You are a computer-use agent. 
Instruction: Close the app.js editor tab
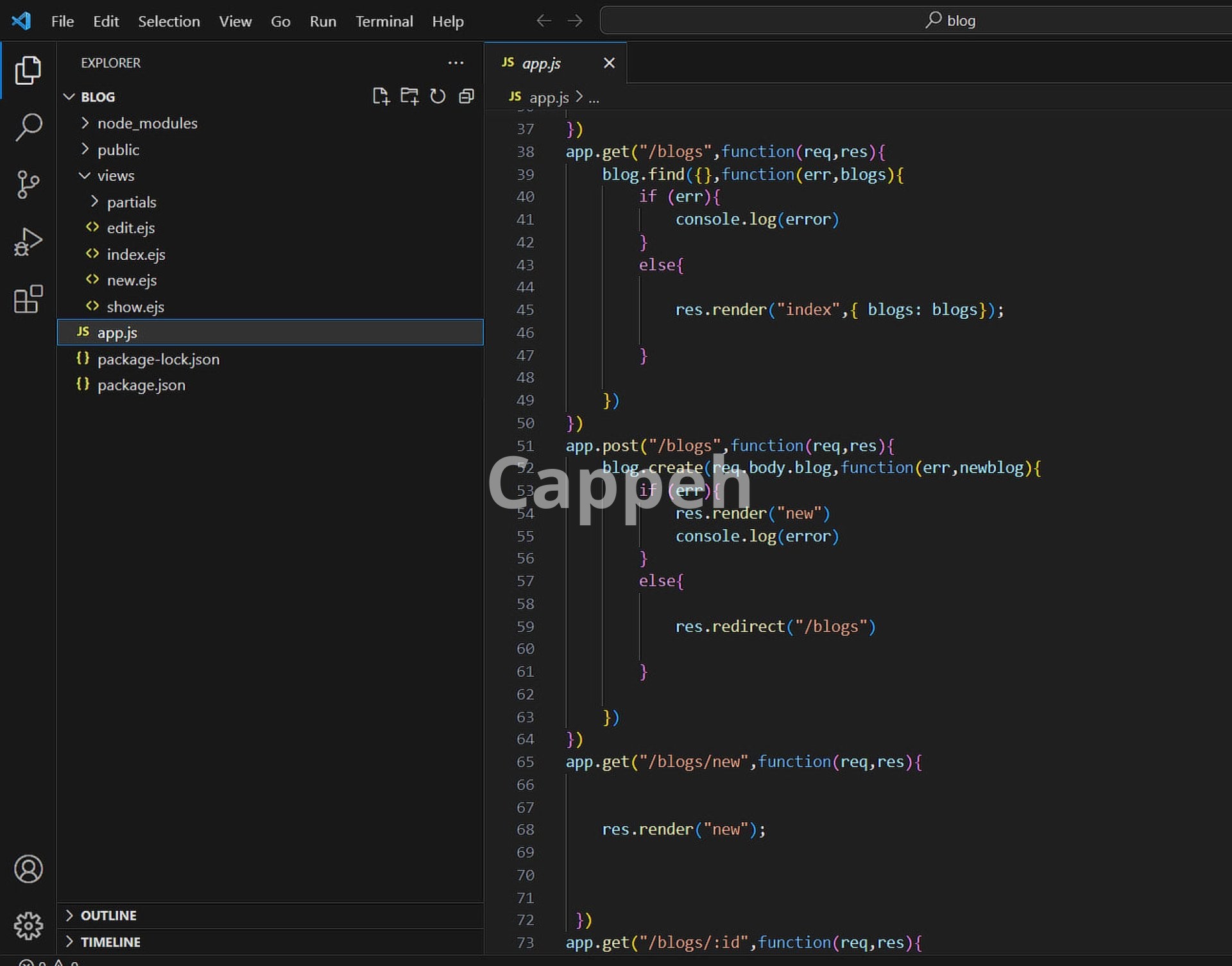click(609, 63)
